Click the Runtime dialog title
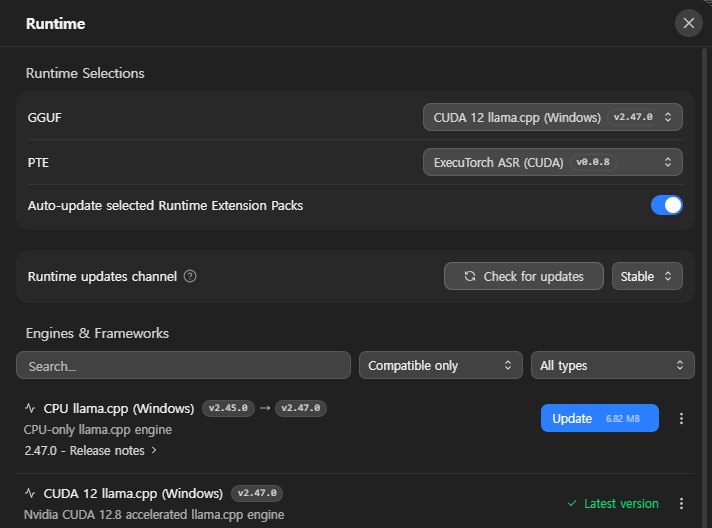This screenshot has height=528, width=712. pyautogui.click(x=55, y=24)
